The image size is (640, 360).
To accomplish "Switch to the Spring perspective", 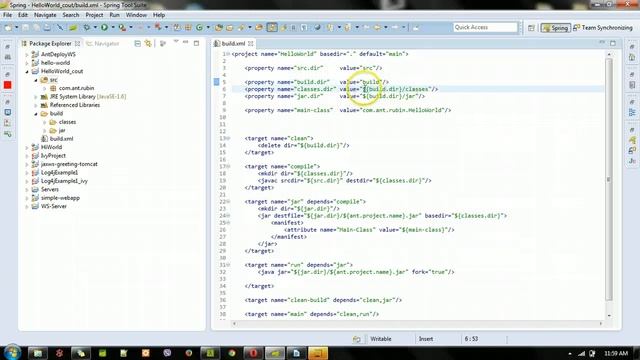I will [x=555, y=28].
